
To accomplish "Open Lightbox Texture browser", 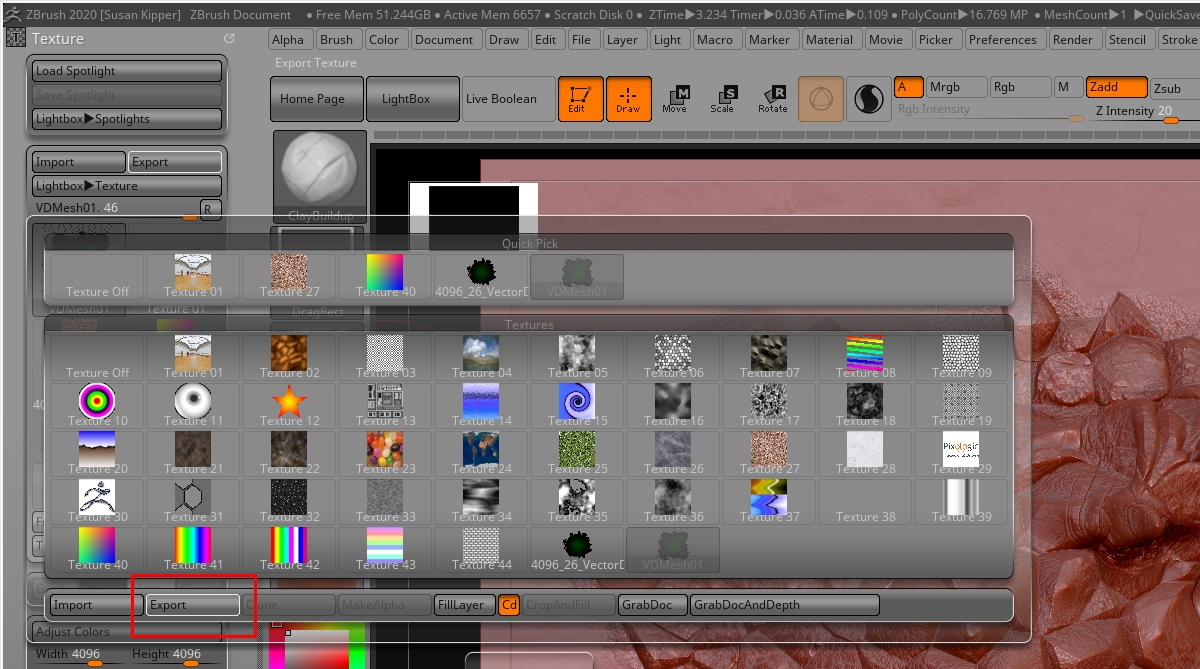I will 127,186.
